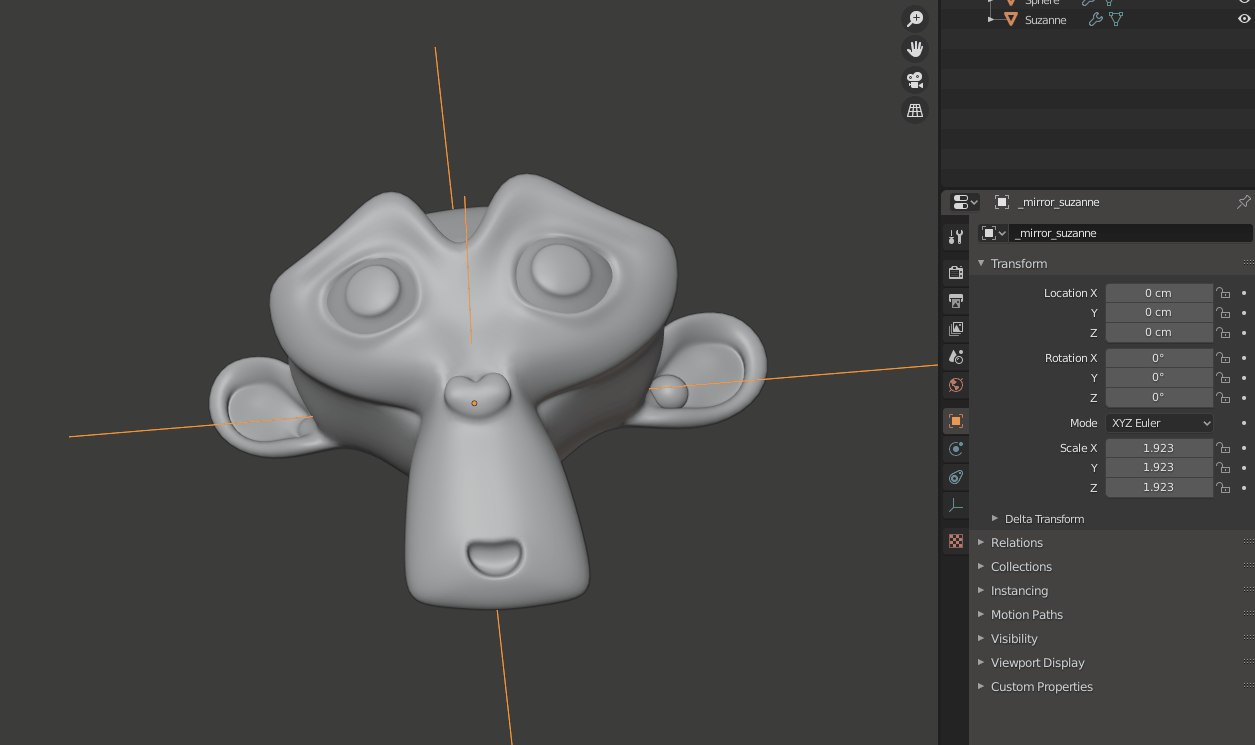Hide Suzanne with its eye icon

point(1244,19)
